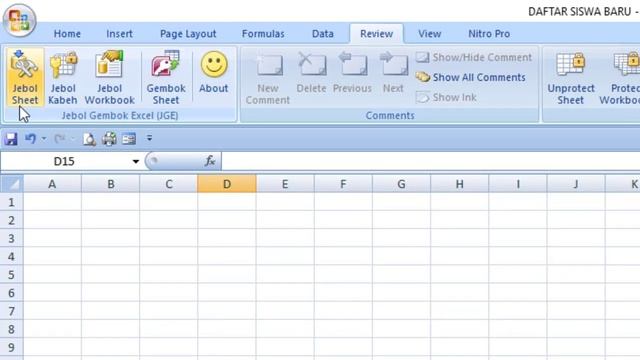Viewport: 640px width, 360px height.
Task: Open the Page Layout tab
Action: point(188,34)
